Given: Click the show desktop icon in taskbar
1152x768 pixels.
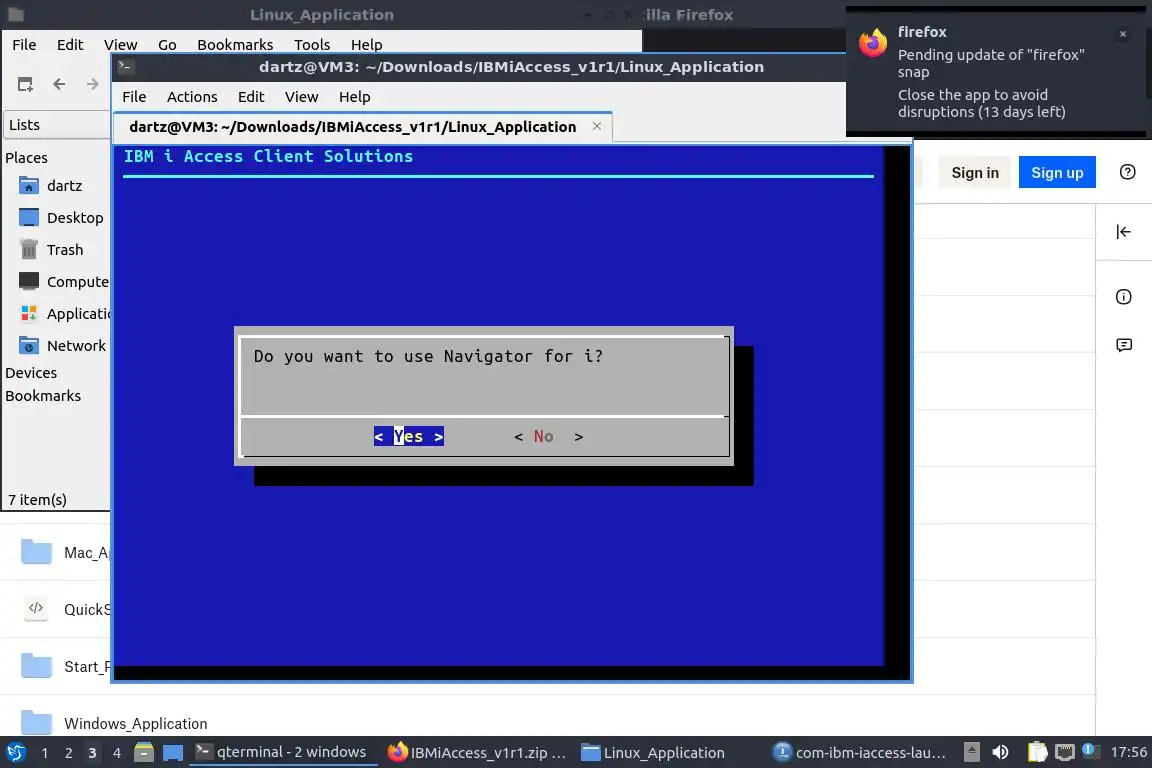Looking at the screenshot, I should click(173, 753).
